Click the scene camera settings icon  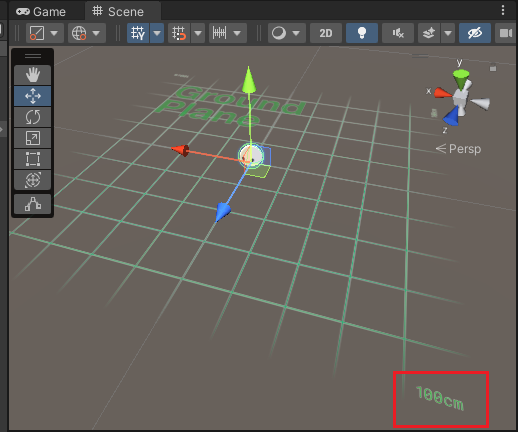[506, 33]
